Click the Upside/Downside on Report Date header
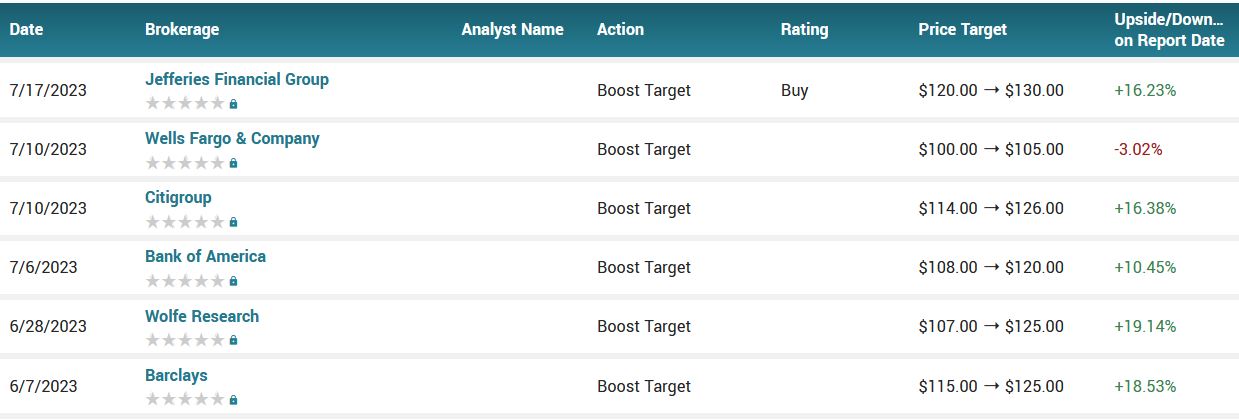The width and height of the screenshot is (1239, 420). tap(1169, 30)
